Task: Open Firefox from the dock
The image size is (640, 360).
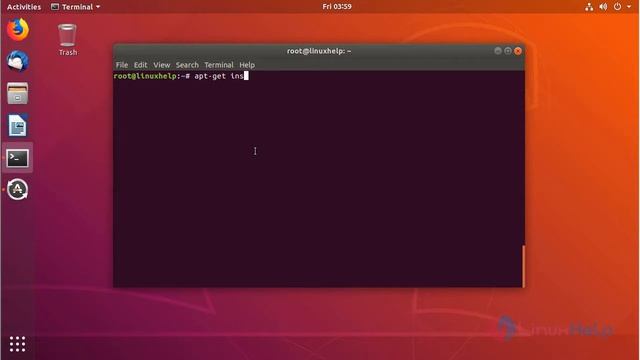Action: 18,29
